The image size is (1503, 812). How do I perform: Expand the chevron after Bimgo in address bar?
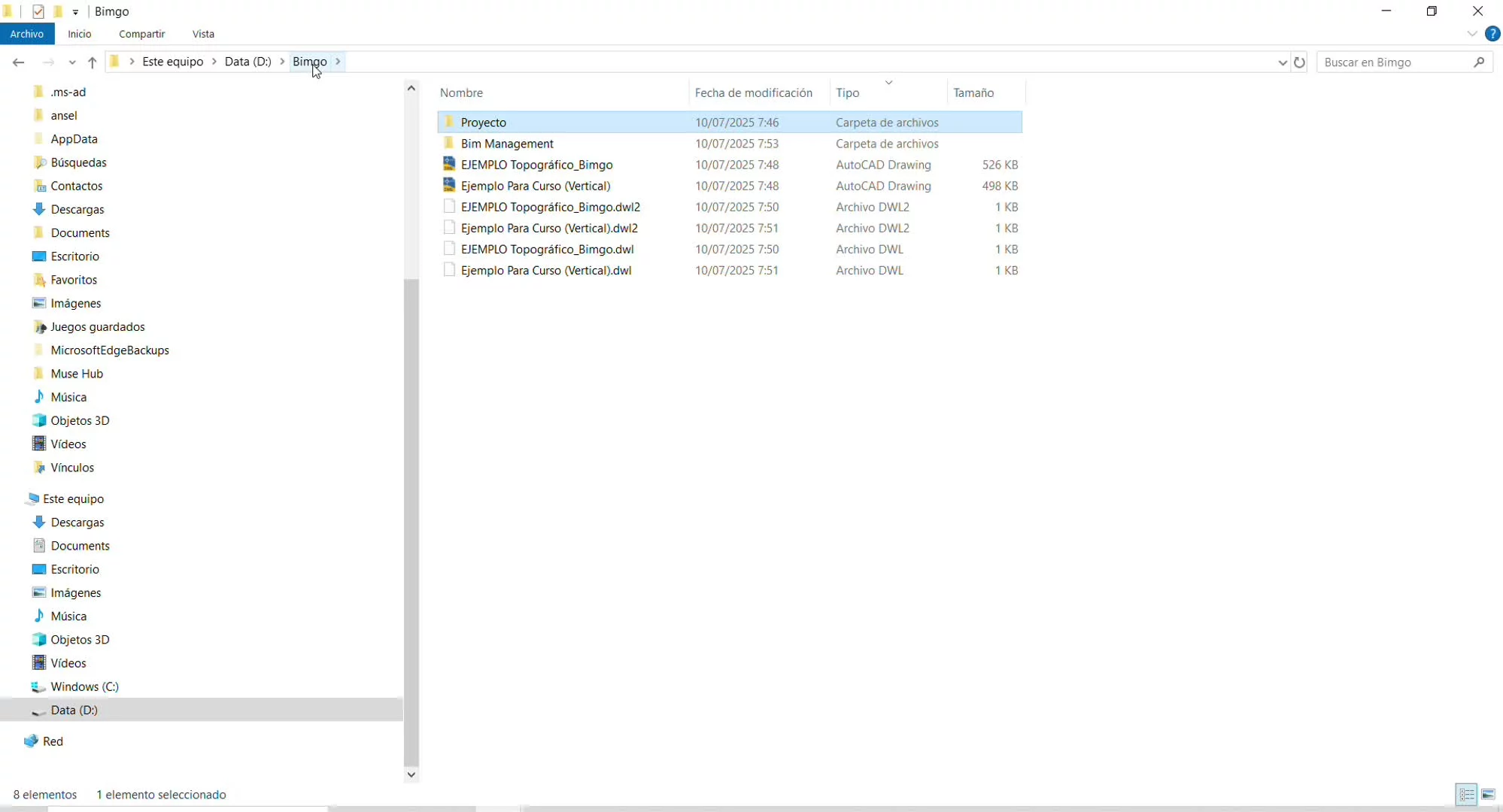click(338, 62)
